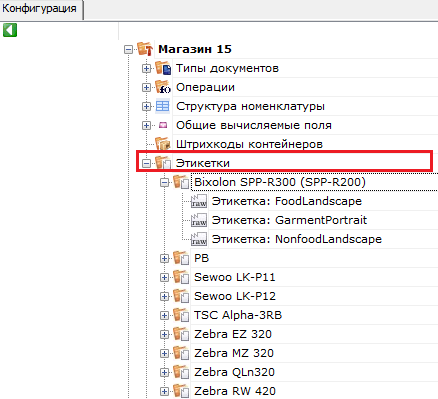Collapse the Bixolon SPP-R300 node
The height and width of the screenshot is (399, 438).
tap(164, 182)
